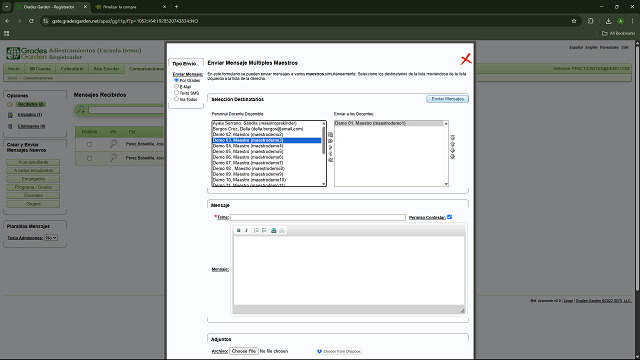Select the Por Grades radio option
The height and width of the screenshot is (360, 640).
[176, 80]
